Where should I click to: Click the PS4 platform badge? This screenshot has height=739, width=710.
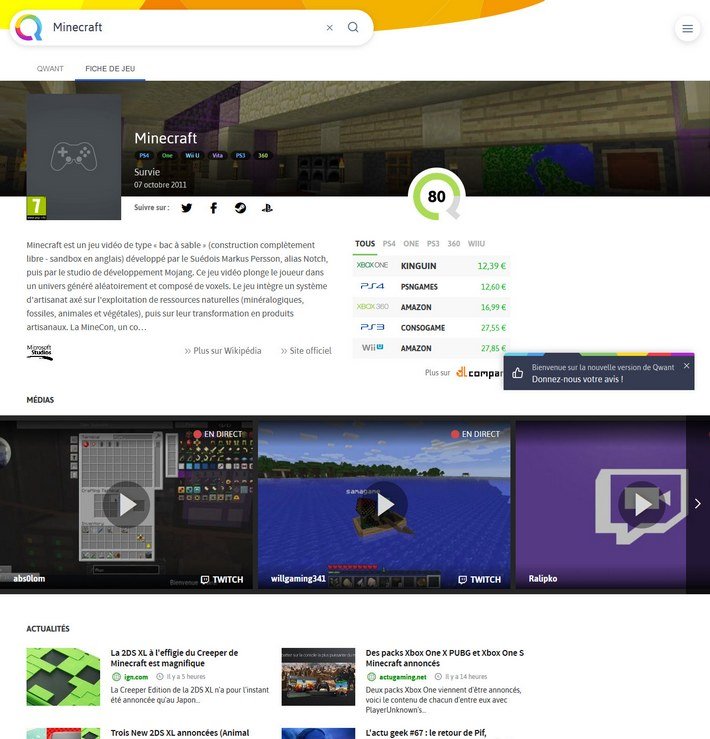click(144, 155)
